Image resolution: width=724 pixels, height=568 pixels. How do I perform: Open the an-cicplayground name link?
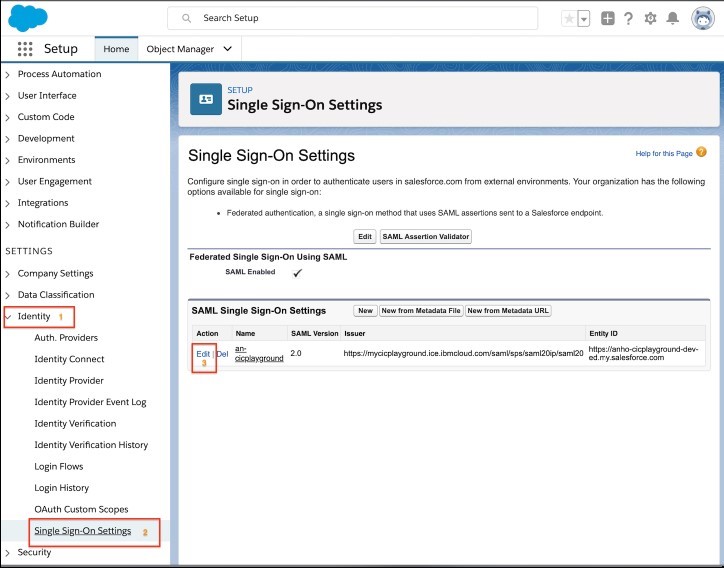(x=259, y=353)
